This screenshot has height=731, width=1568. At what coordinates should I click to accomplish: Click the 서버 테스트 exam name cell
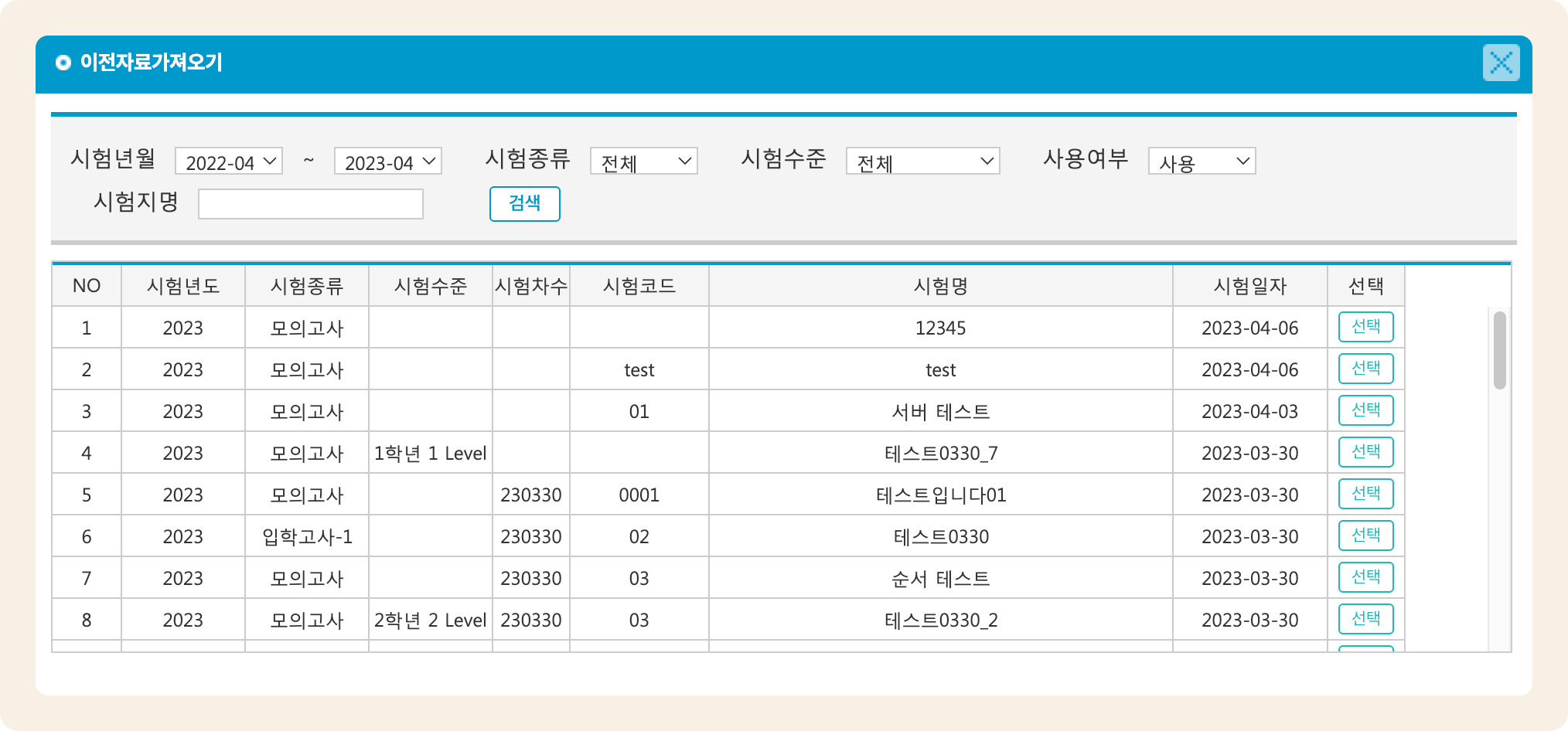941,411
